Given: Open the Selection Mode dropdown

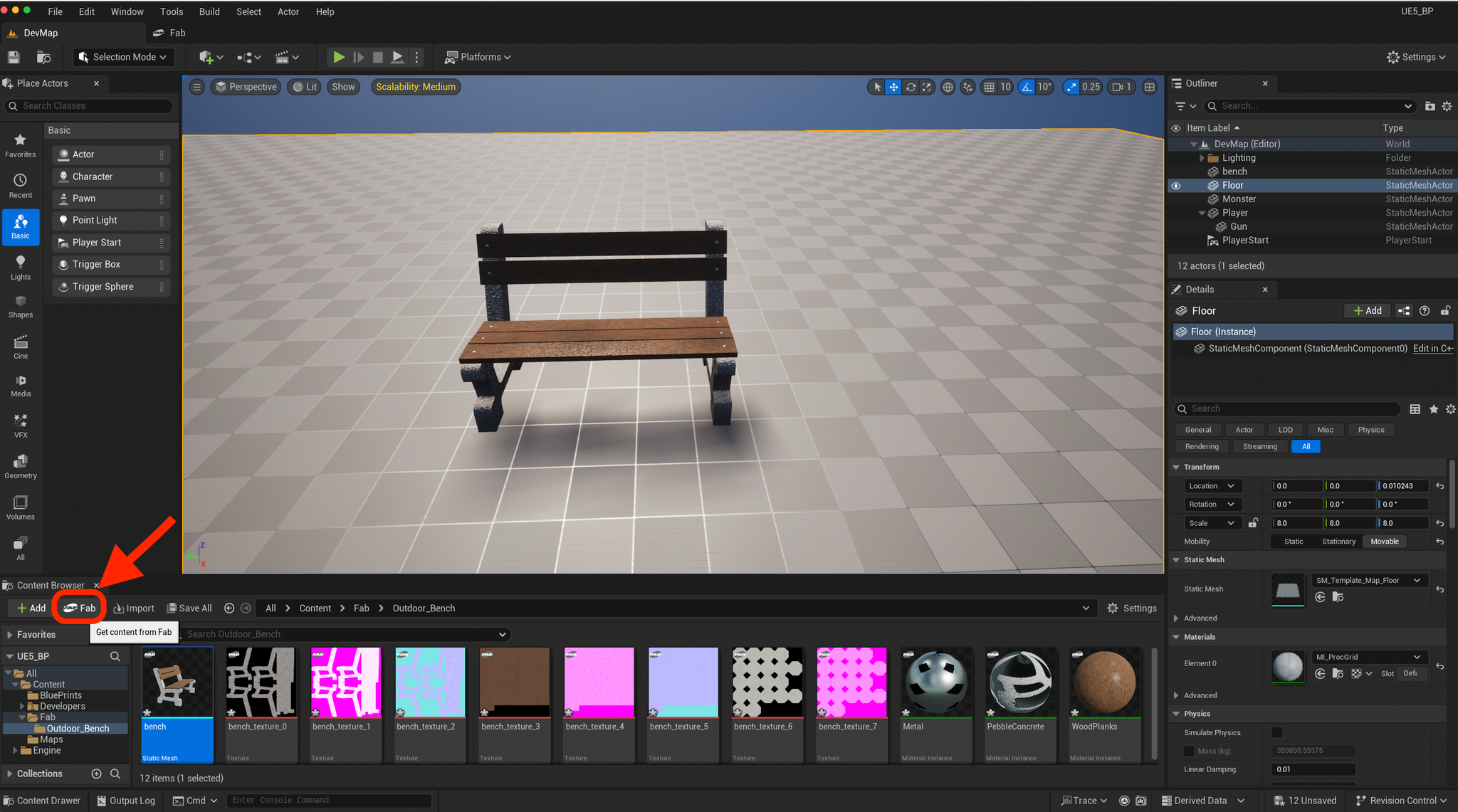Looking at the screenshot, I should 123,57.
